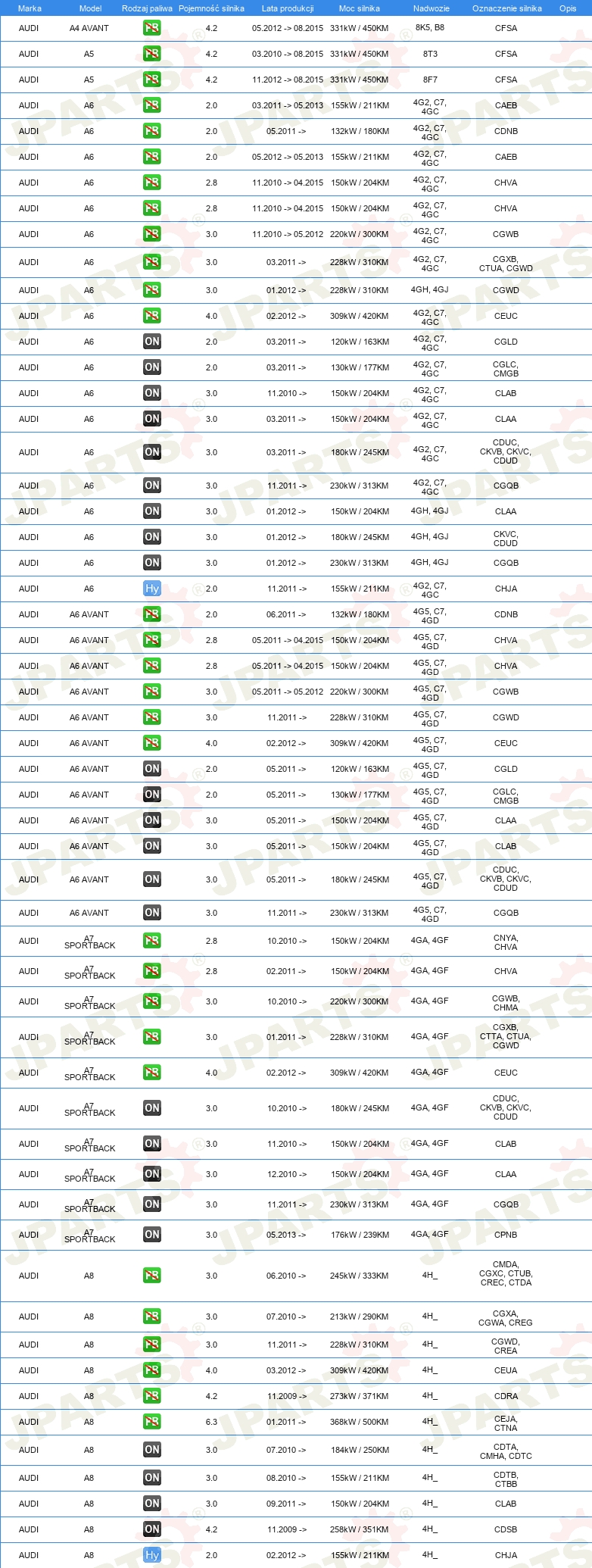Select the CGXB, CTUA, CGWD engine code cell
The height and width of the screenshot is (1568, 592).
tap(506, 264)
